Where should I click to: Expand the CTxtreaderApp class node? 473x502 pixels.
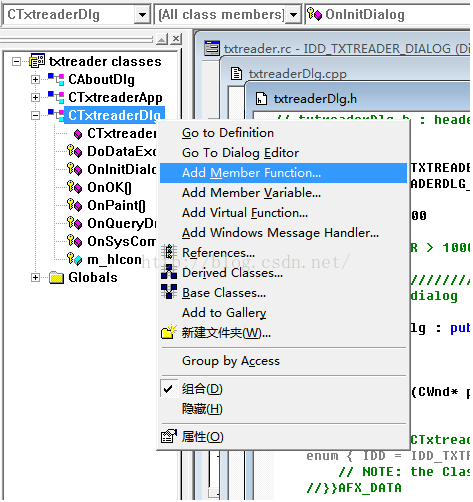pos(35,97)
